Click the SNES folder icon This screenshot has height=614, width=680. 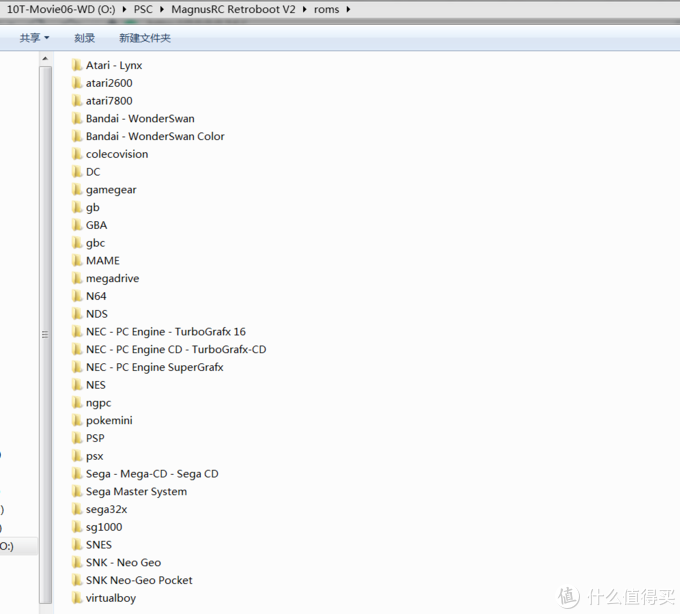[77, 545]
